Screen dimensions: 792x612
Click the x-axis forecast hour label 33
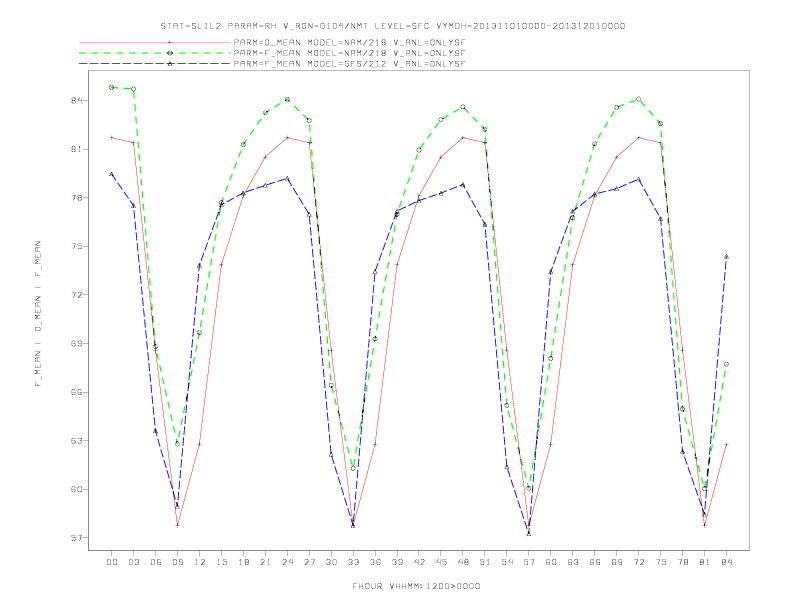353,562
